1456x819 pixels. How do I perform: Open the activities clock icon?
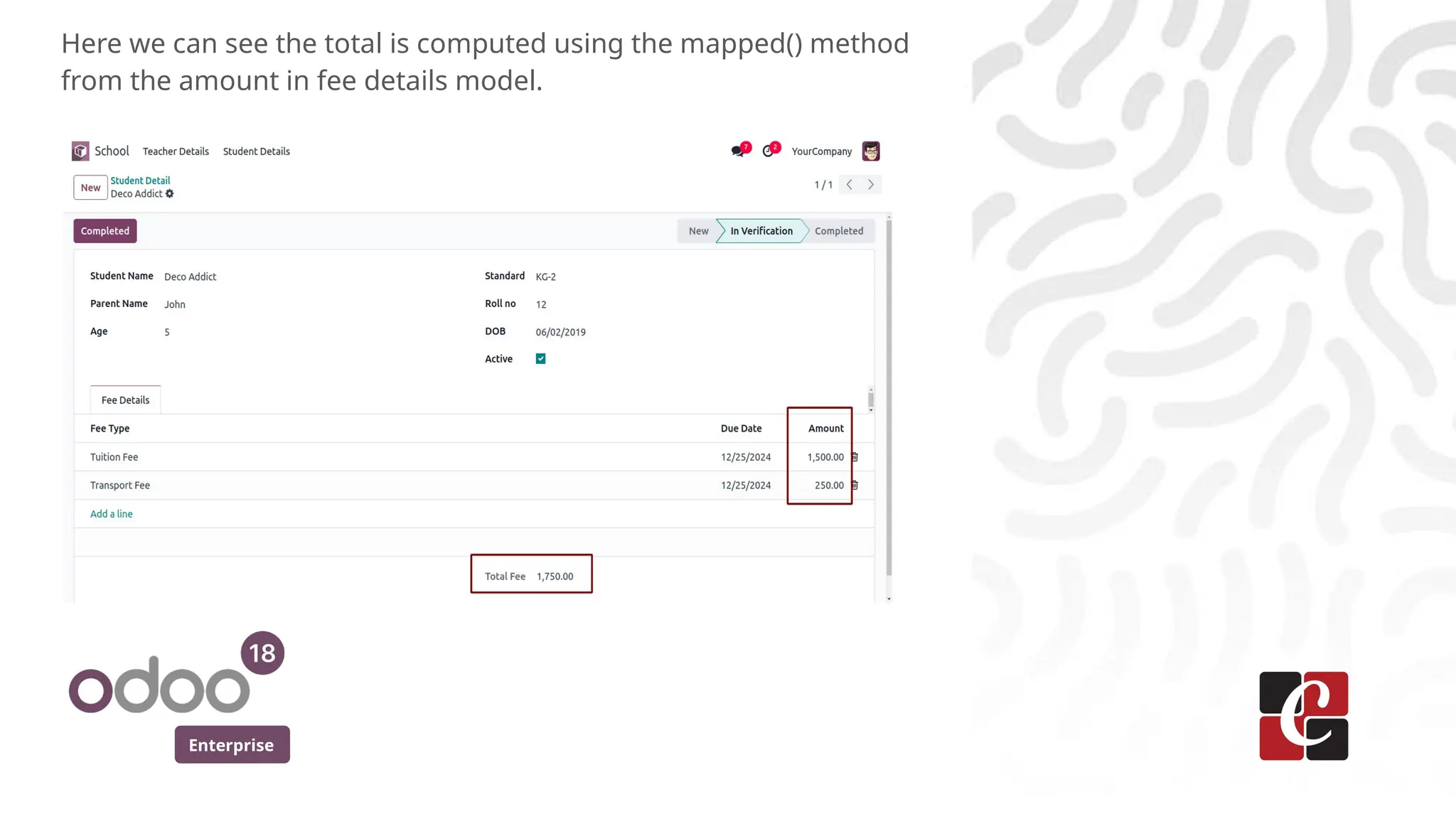pos(768,151)
